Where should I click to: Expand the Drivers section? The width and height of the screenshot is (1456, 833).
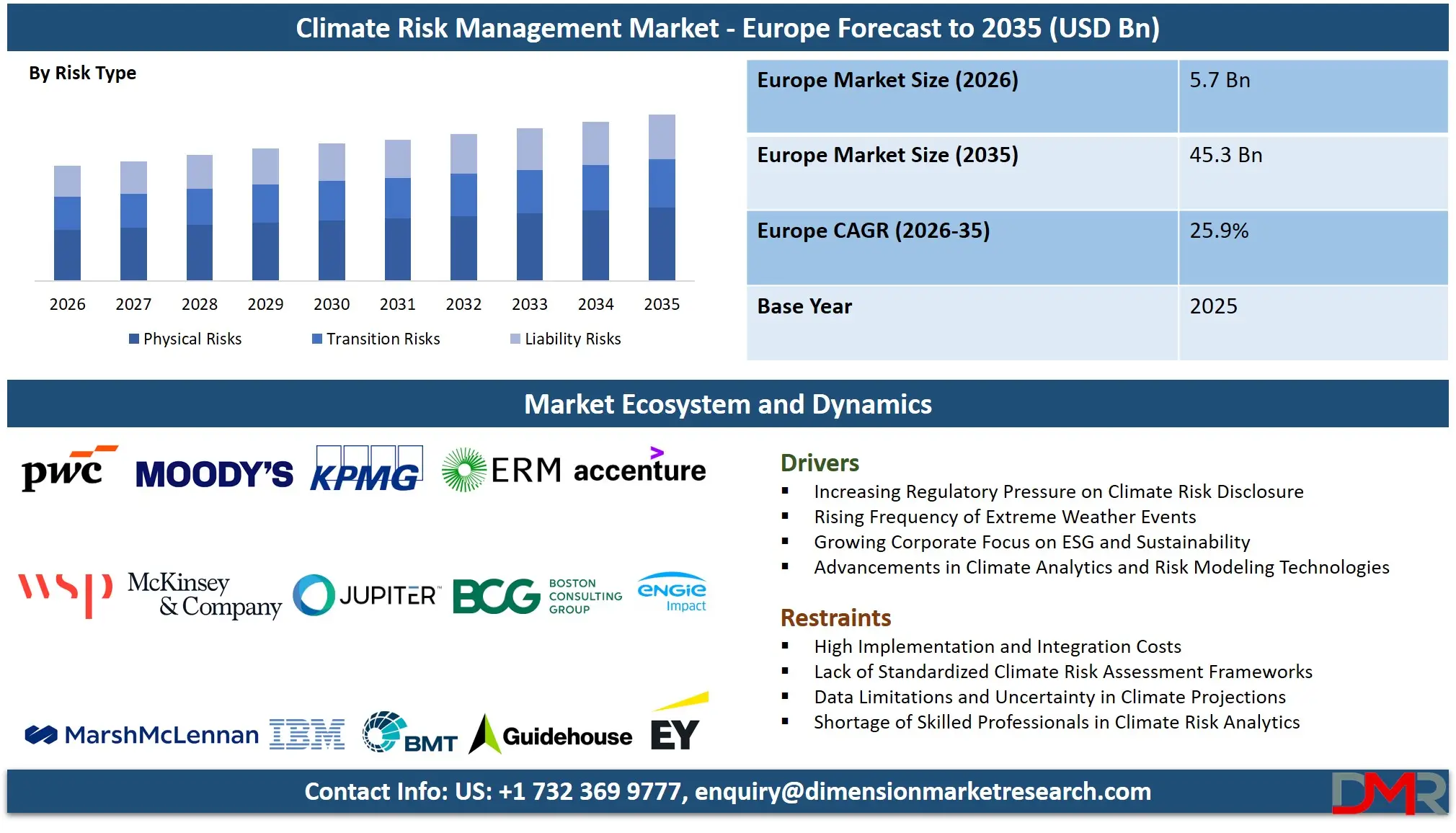(x=819, y=463)
